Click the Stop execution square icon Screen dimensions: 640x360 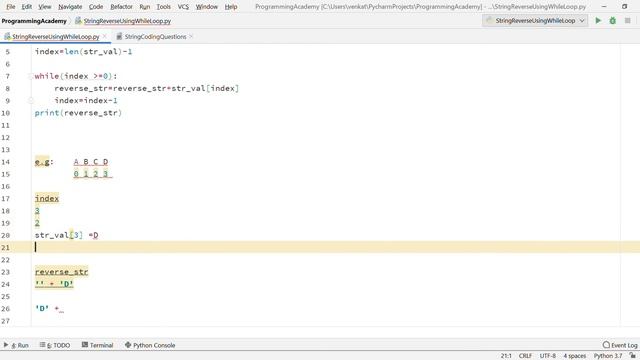[627, 20]
